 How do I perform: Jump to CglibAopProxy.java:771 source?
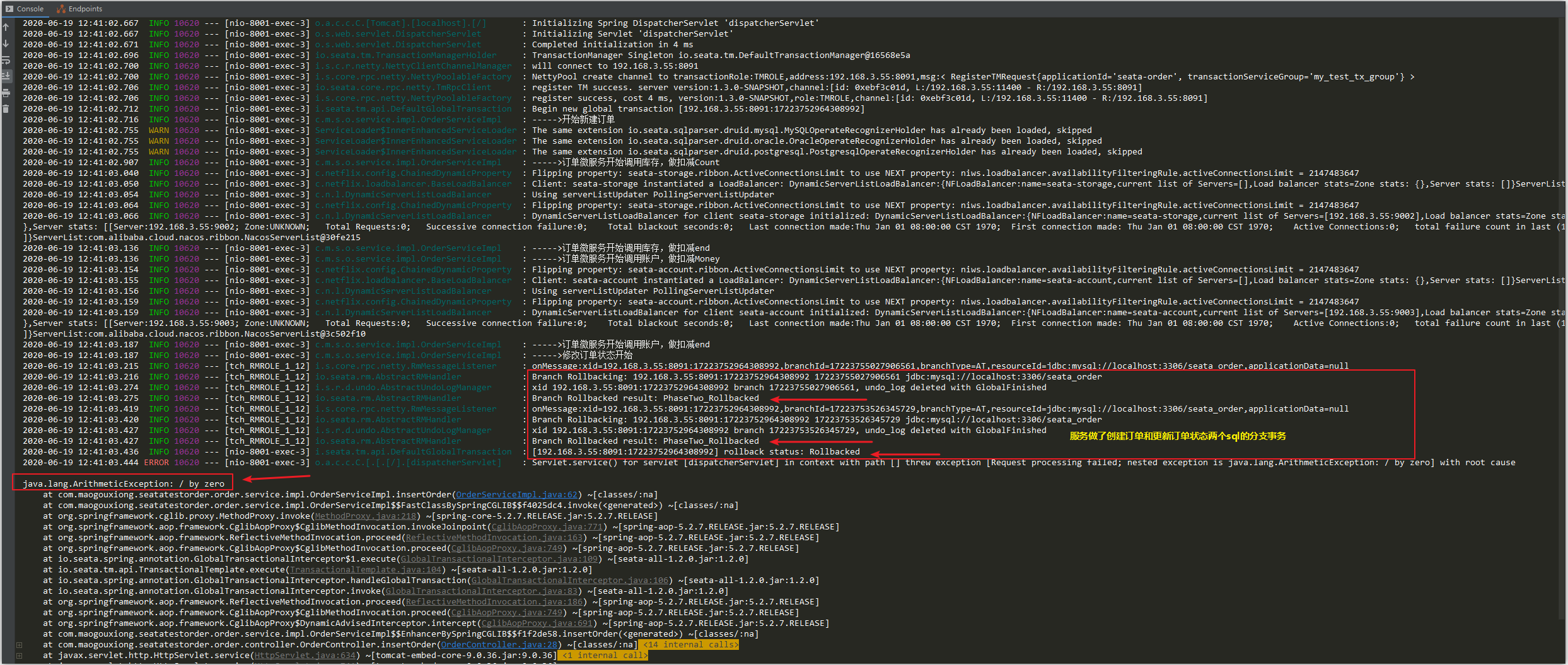(547, 527)
